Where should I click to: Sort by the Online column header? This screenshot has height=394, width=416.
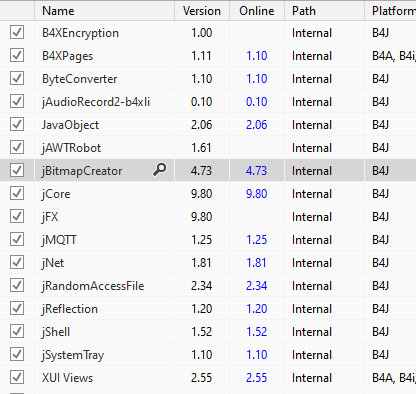[x=257, y=11]
